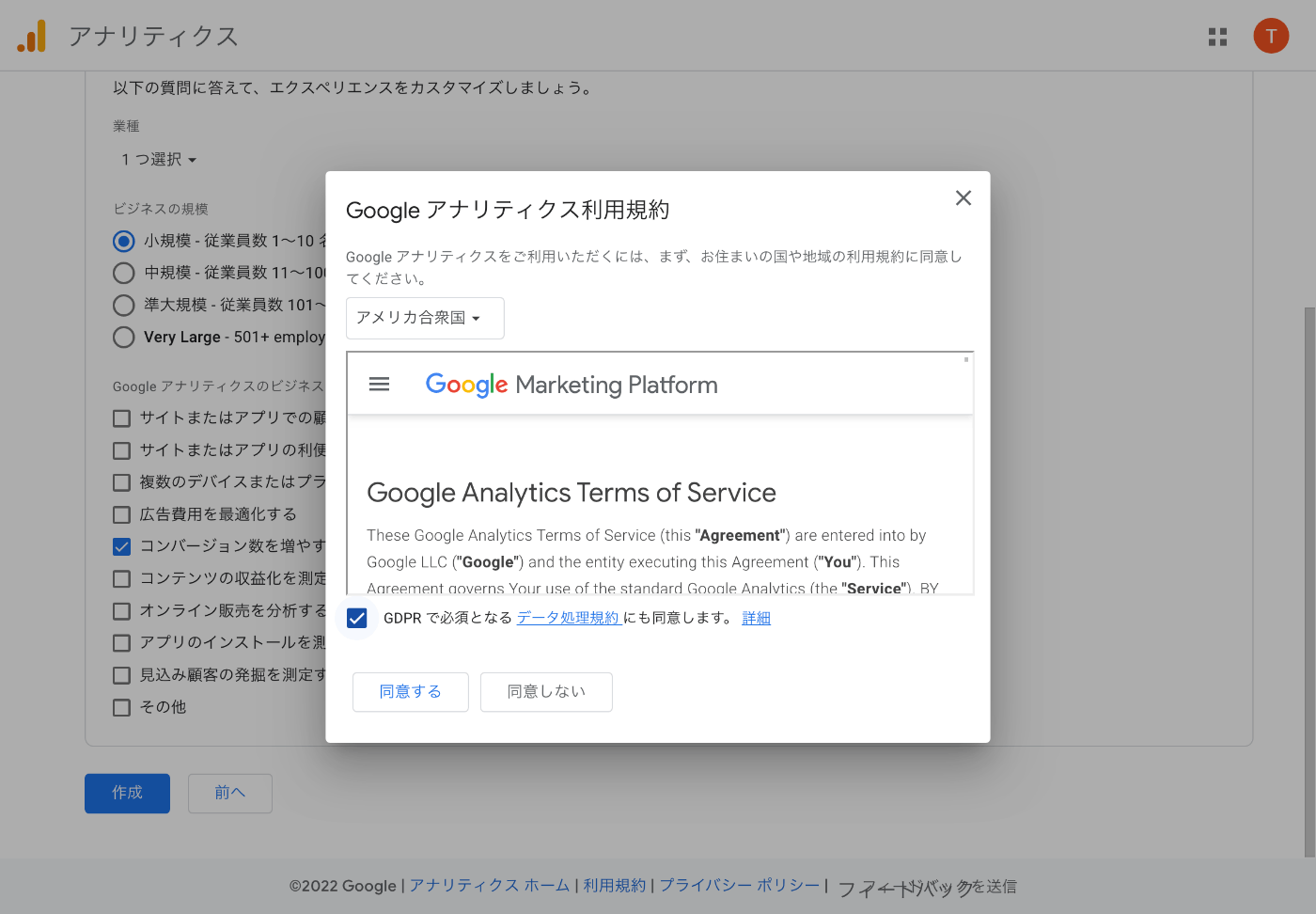Check the オンライン販売を分析する checkbox
This screenshot has width=1316, height=914.
(x=121, y=610)
